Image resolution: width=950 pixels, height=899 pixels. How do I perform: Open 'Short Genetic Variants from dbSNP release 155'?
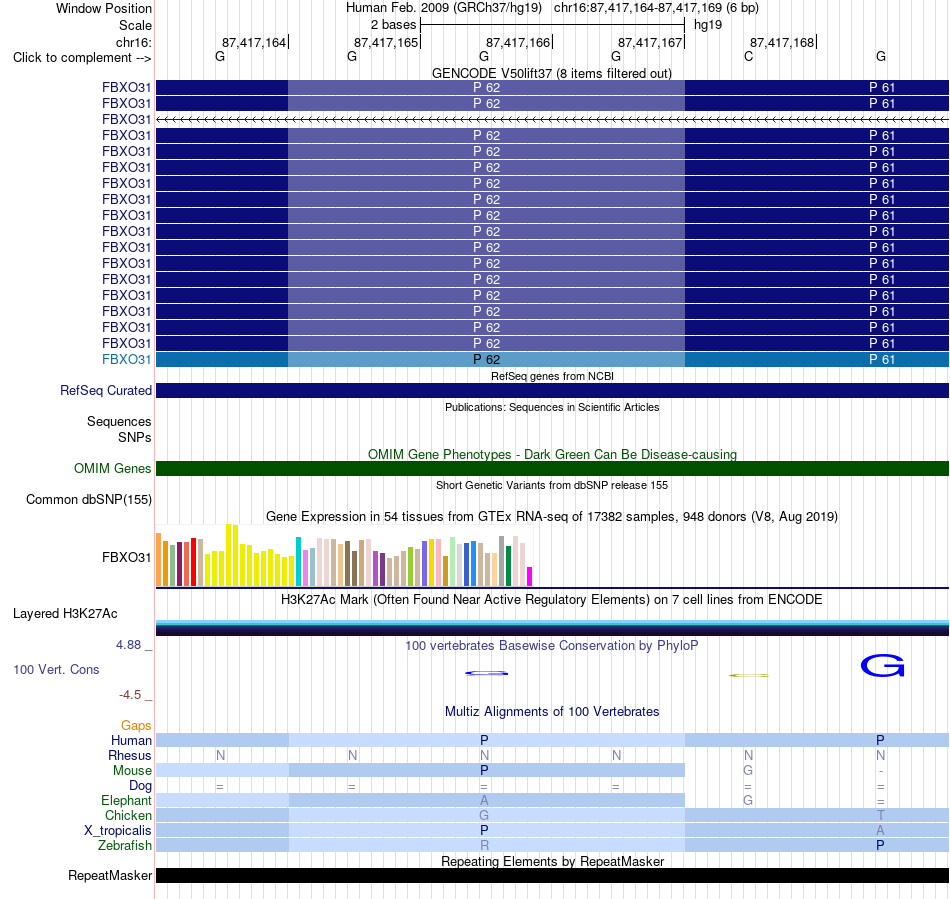(552, 485)
